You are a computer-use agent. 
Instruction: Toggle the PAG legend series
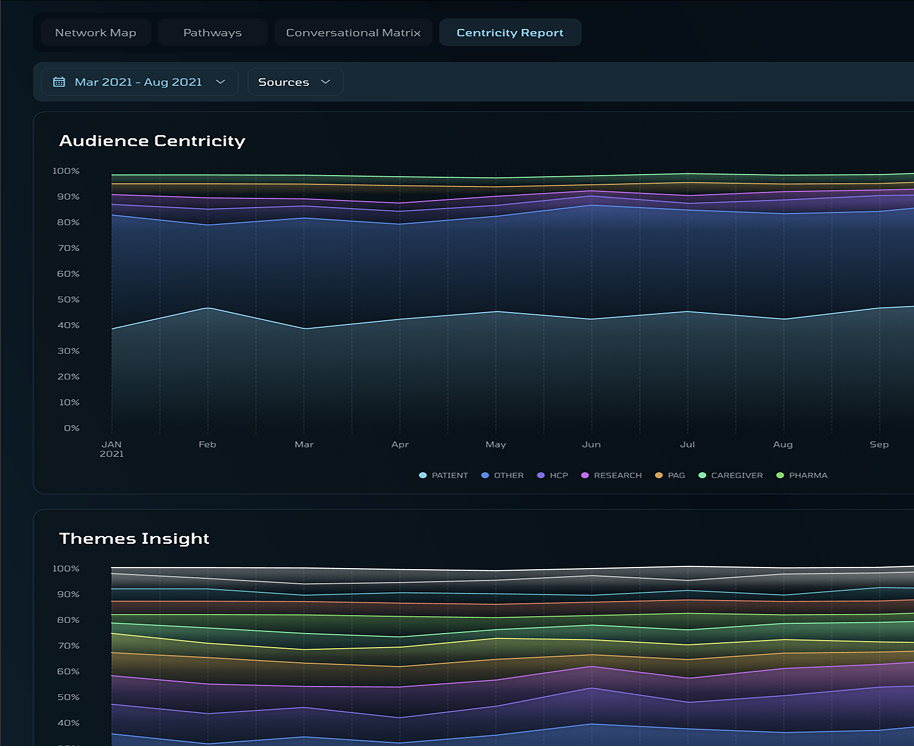click(670, 476)
